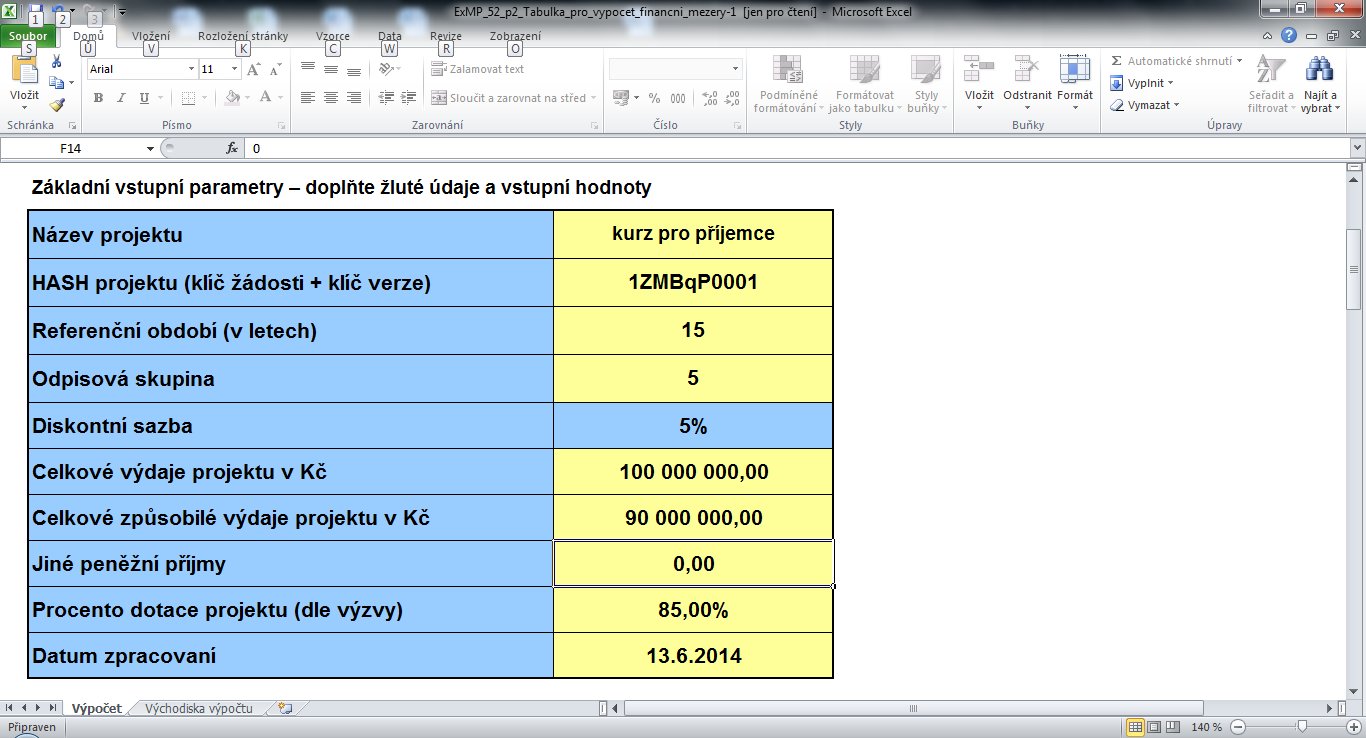Open Seřadit a filtrovat menu
1366x738 pixels.
pos(1271,85)
